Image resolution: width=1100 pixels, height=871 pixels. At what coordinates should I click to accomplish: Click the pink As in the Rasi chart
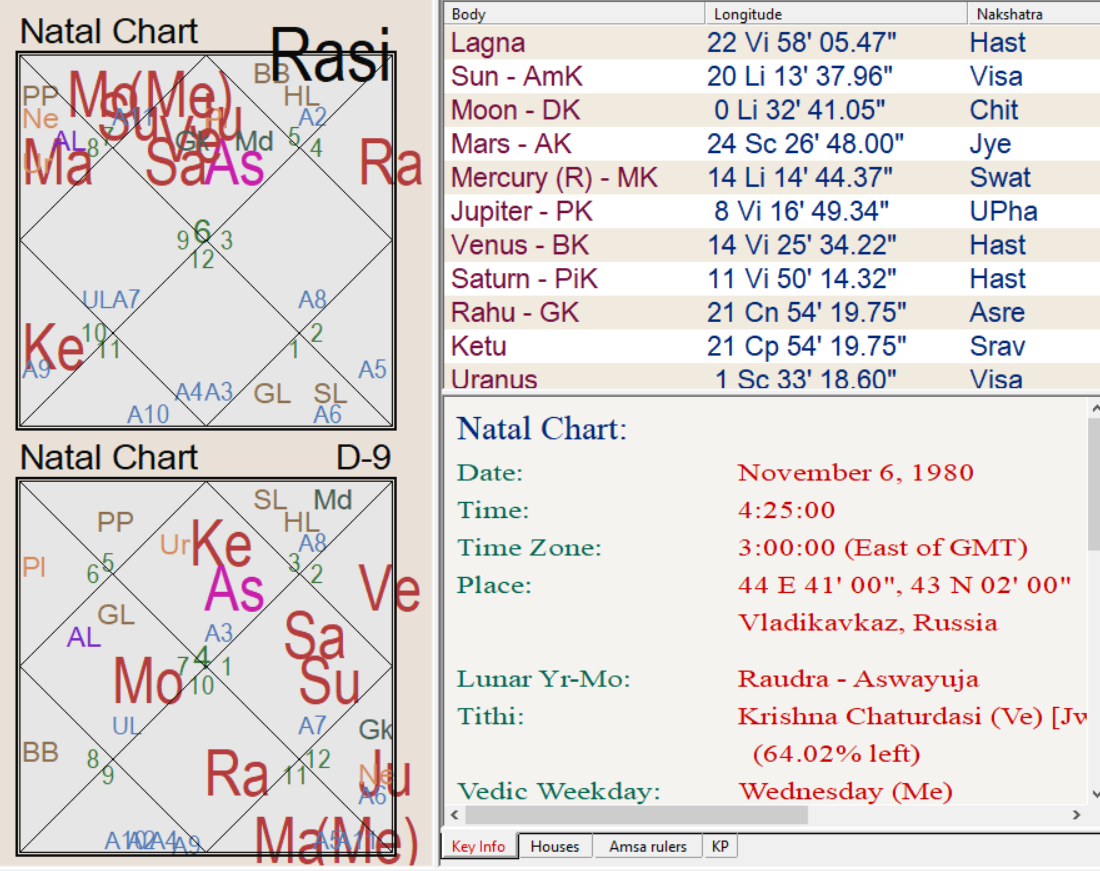[x=235, y=164]
